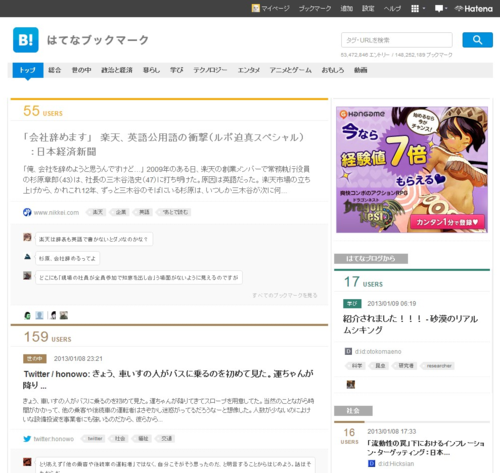Click the 16 users bookmark count

tap(349, 436)
